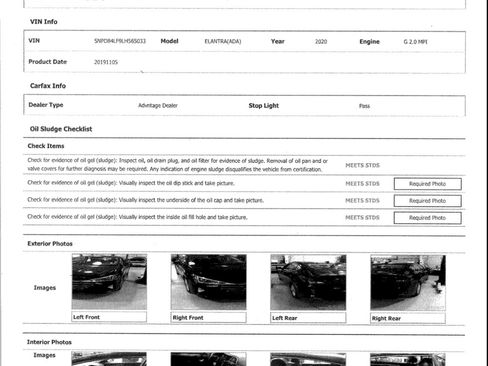Viewport: 488px width, 366px height.
Task: Open Required Photo for oil fill hole check
Action: pyautogui.click(x=428, y=218)
